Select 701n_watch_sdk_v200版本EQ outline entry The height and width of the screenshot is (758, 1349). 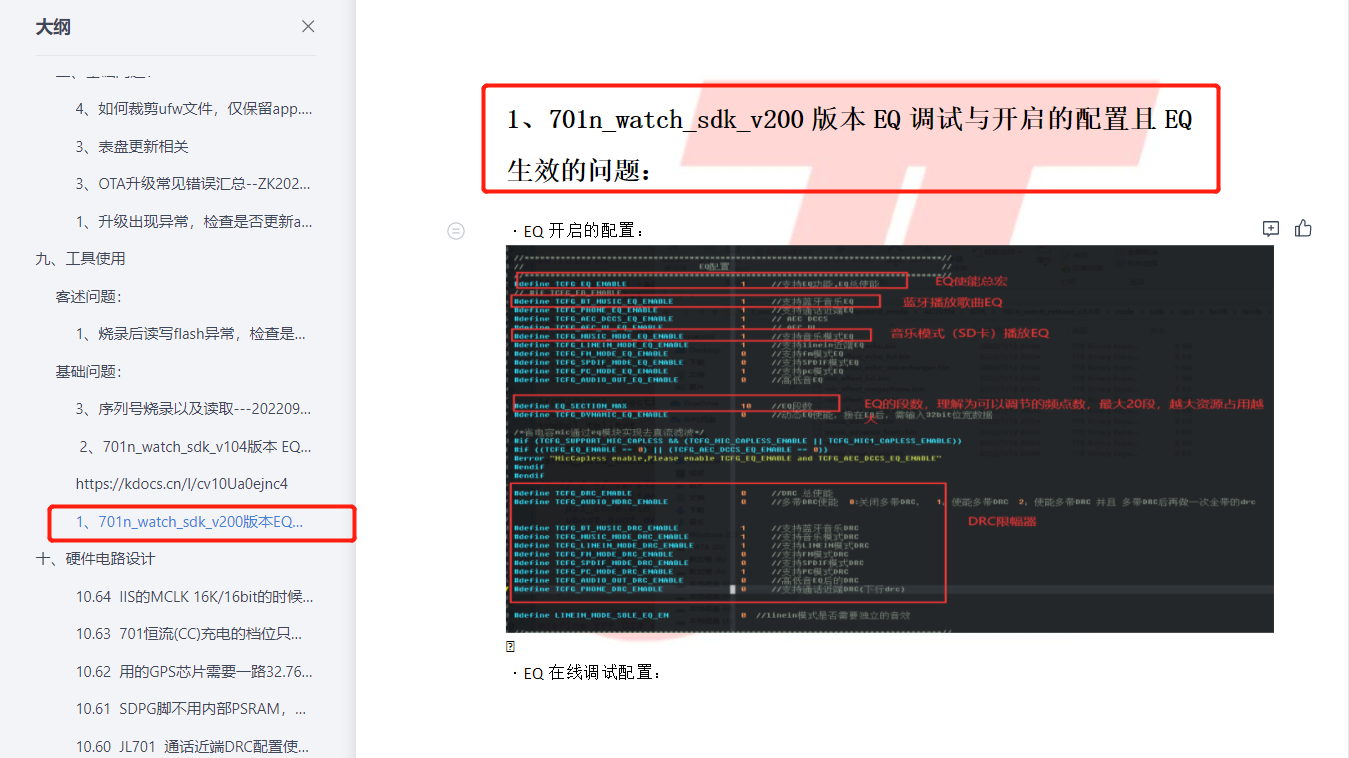(190, 522)
